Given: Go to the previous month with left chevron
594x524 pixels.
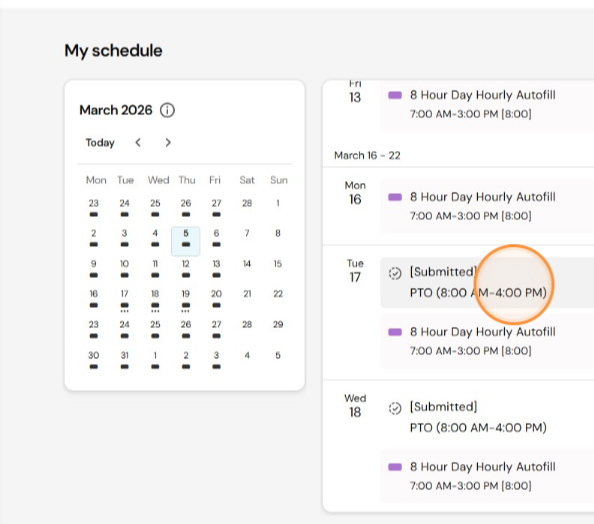Looking at the screenshot, I should point(138,142).
